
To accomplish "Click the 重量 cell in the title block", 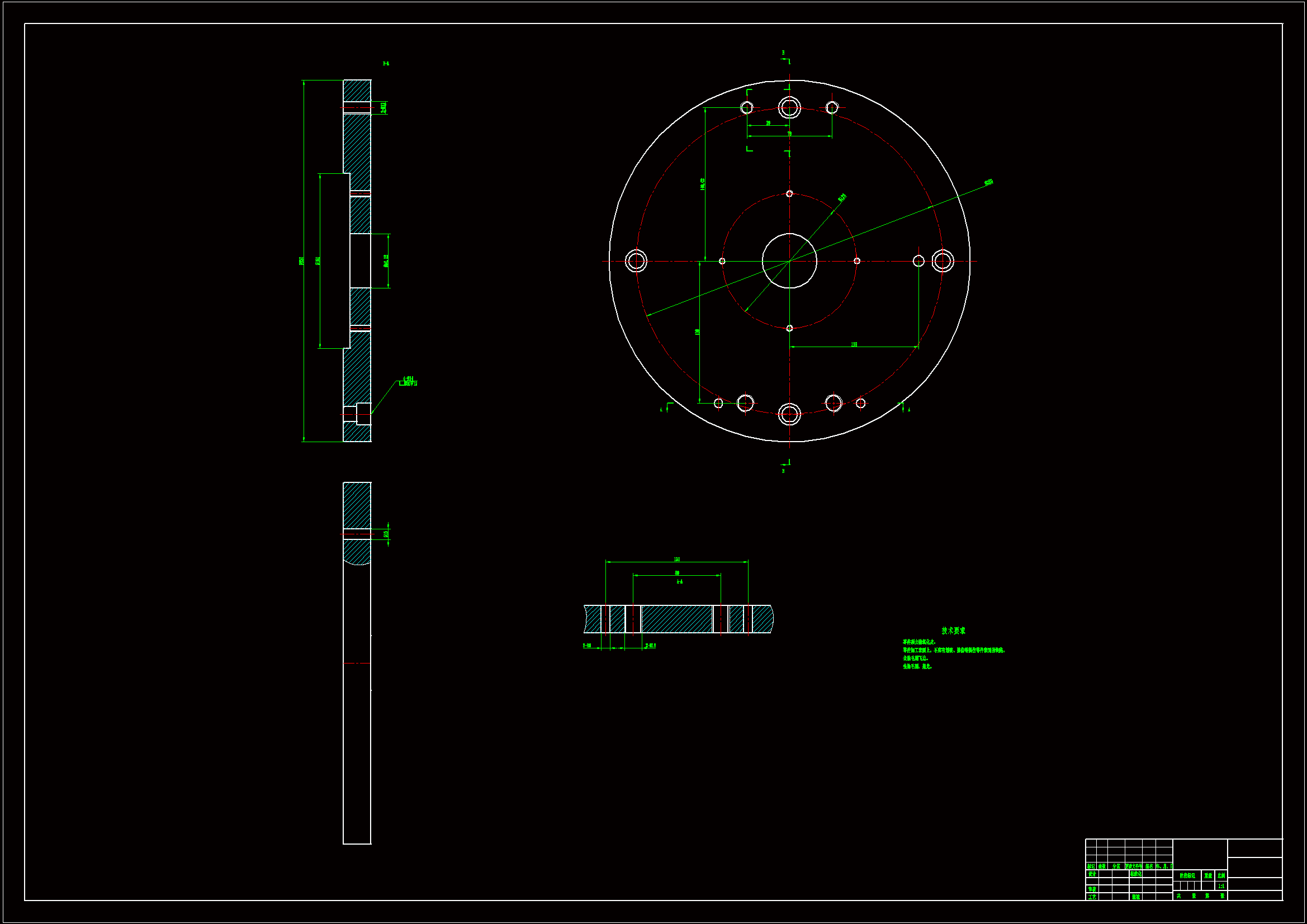I will coord(1207,875).
